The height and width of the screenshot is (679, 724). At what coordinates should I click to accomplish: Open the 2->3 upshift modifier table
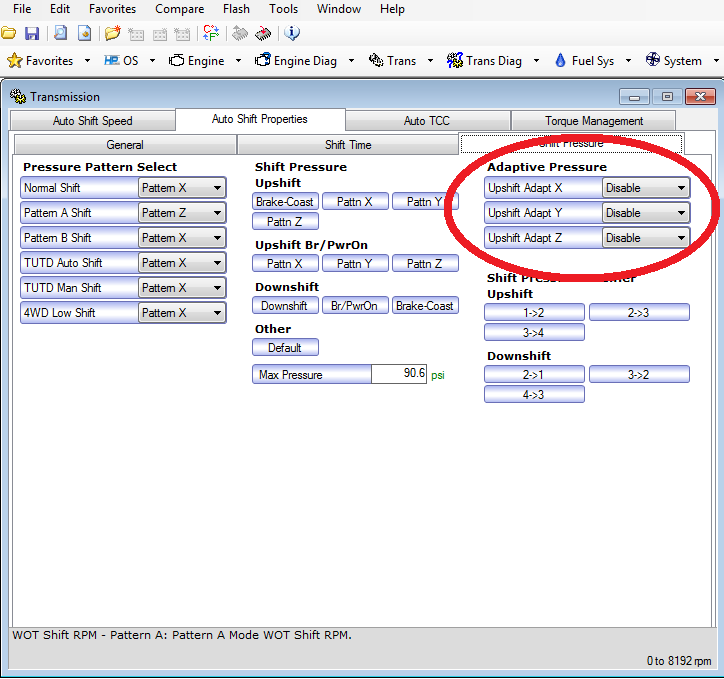point(639,312)
